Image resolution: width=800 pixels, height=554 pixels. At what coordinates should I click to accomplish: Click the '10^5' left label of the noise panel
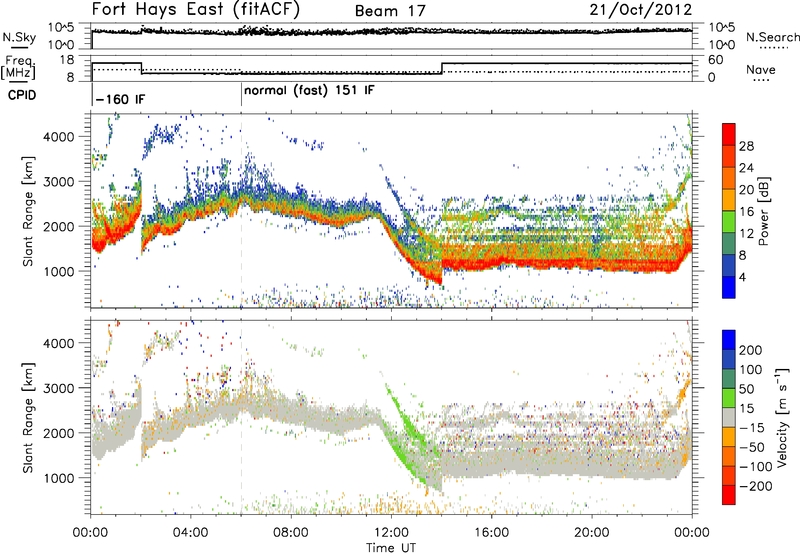coord(61,28)
